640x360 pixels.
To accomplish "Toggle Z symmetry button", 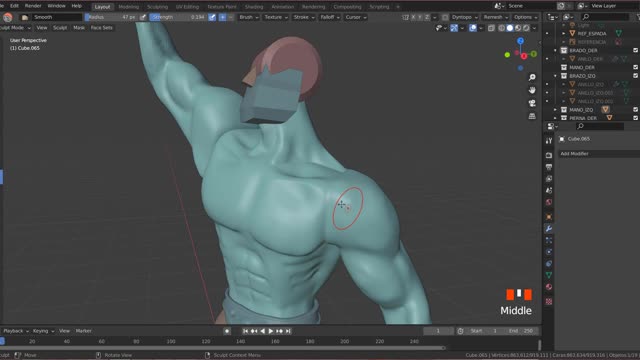I will 427,17.
